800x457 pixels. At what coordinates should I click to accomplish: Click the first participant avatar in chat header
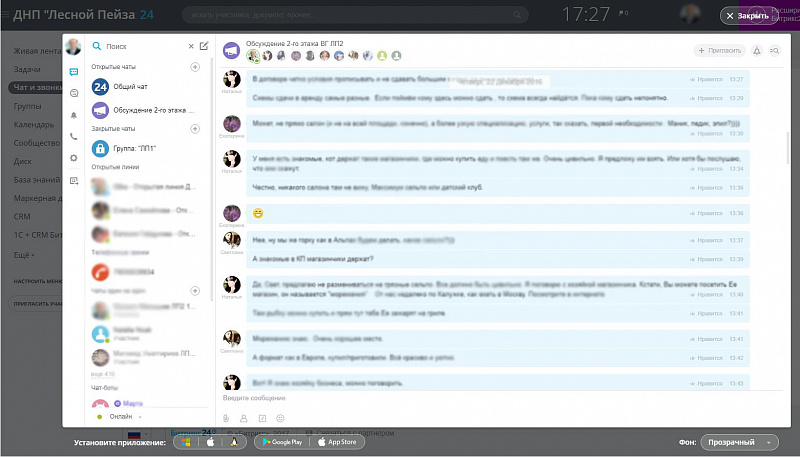253,56
